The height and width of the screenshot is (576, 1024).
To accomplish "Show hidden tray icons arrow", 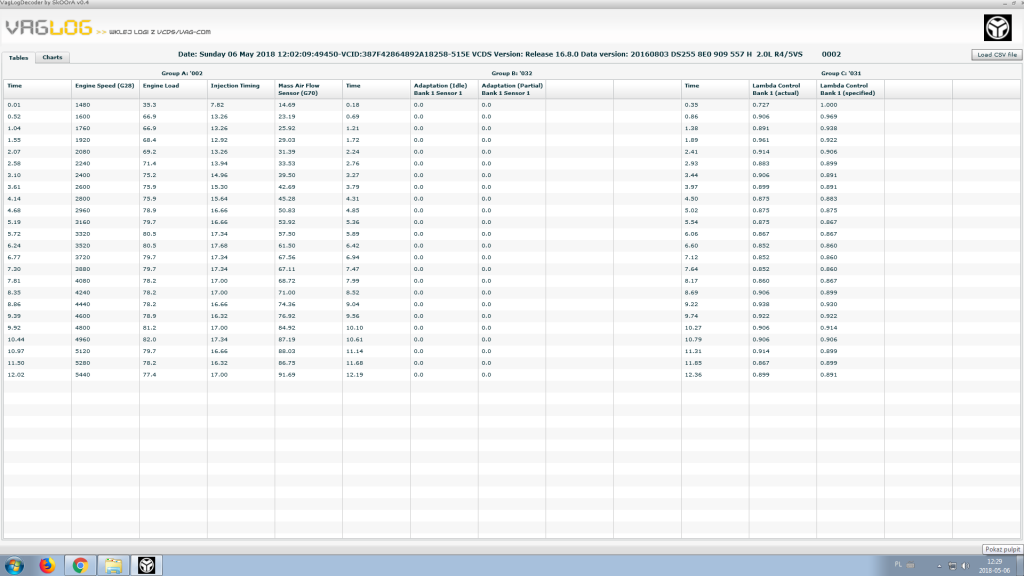I will tap(939, 566).
